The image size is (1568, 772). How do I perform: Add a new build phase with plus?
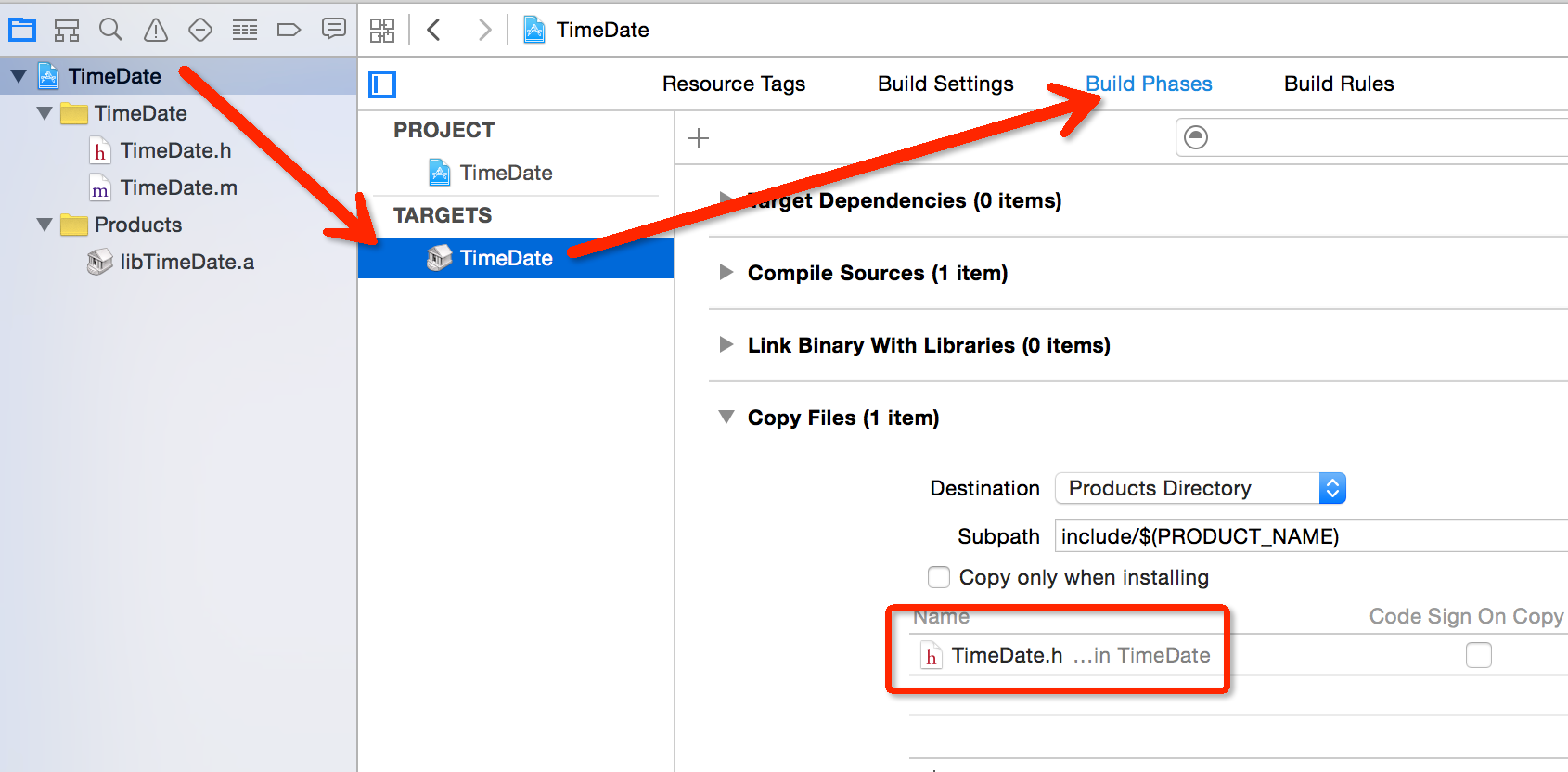(699, 138)
